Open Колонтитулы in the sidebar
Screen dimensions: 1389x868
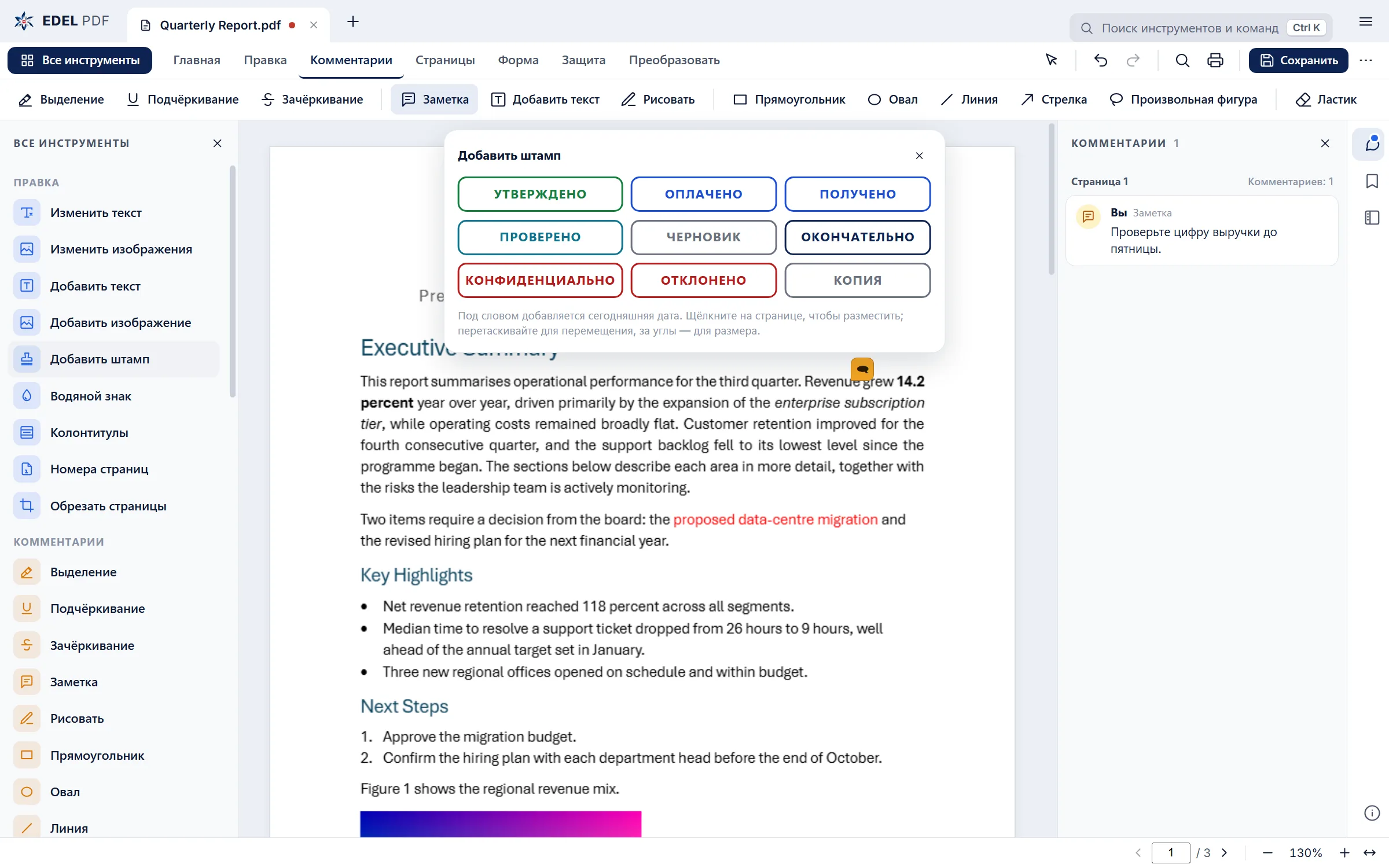coord(114,432)
